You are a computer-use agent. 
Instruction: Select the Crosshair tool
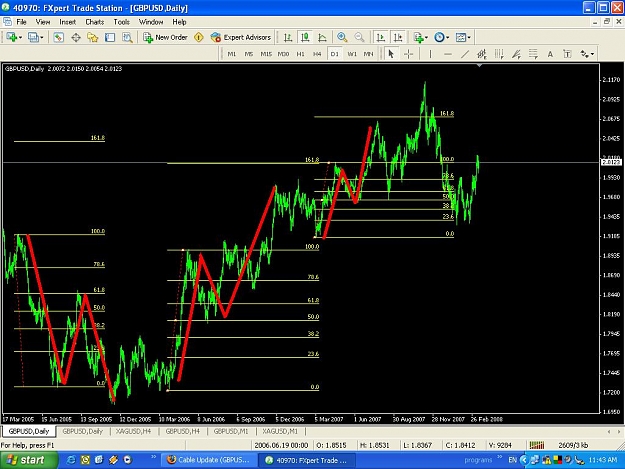409,54
